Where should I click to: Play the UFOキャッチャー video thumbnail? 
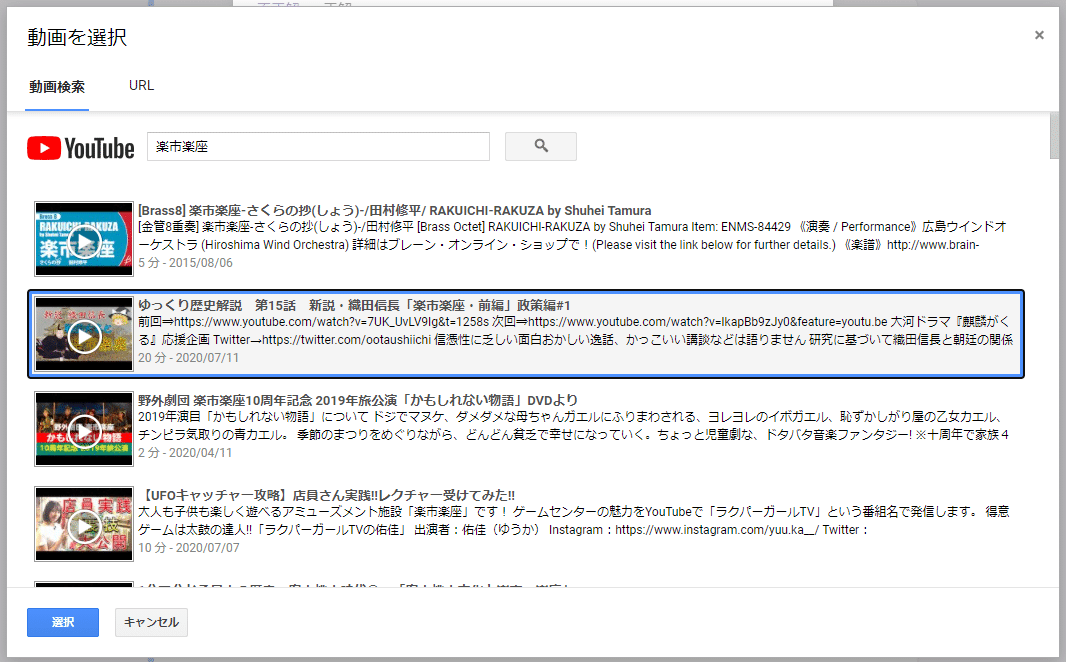pos(84,524)
